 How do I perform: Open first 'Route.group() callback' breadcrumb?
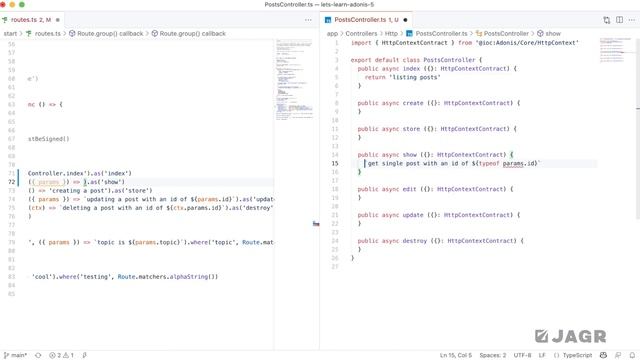(x=106, y=33)
